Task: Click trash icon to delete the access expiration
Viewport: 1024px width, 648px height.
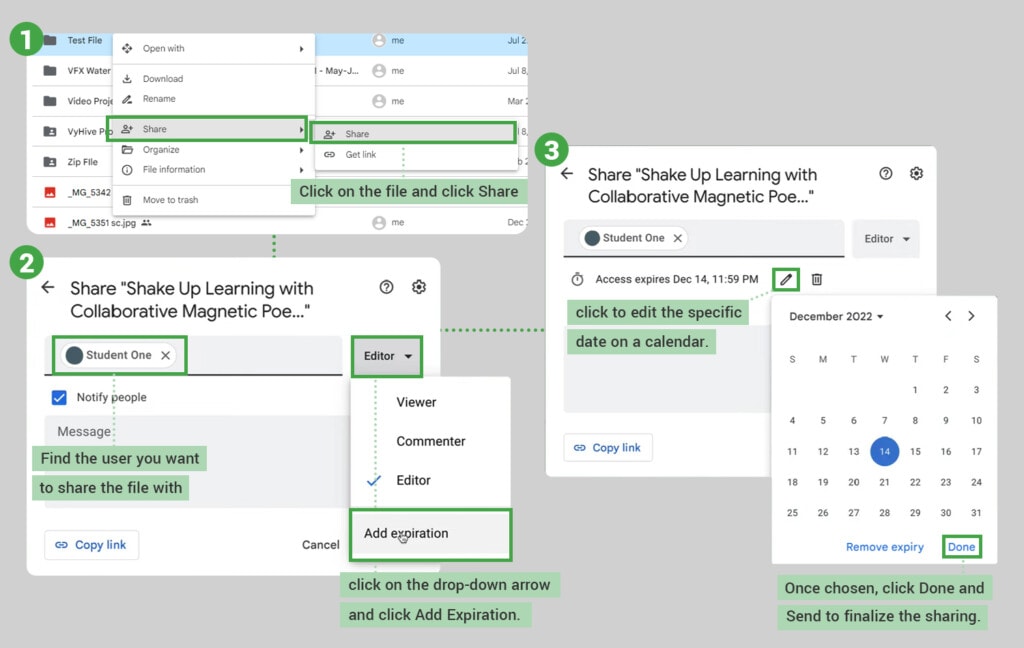Action: (817, 280)
